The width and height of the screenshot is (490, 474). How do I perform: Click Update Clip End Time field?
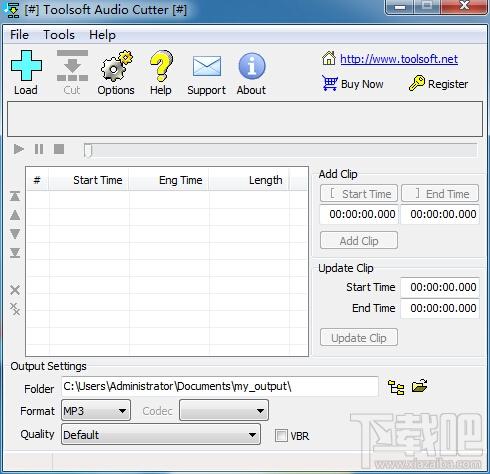(440, 308)
